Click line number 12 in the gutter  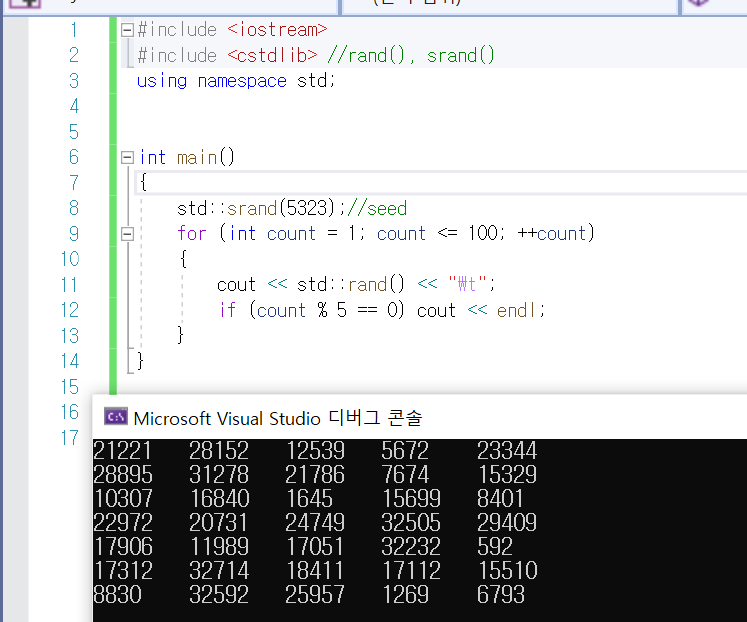coord(70,310)
